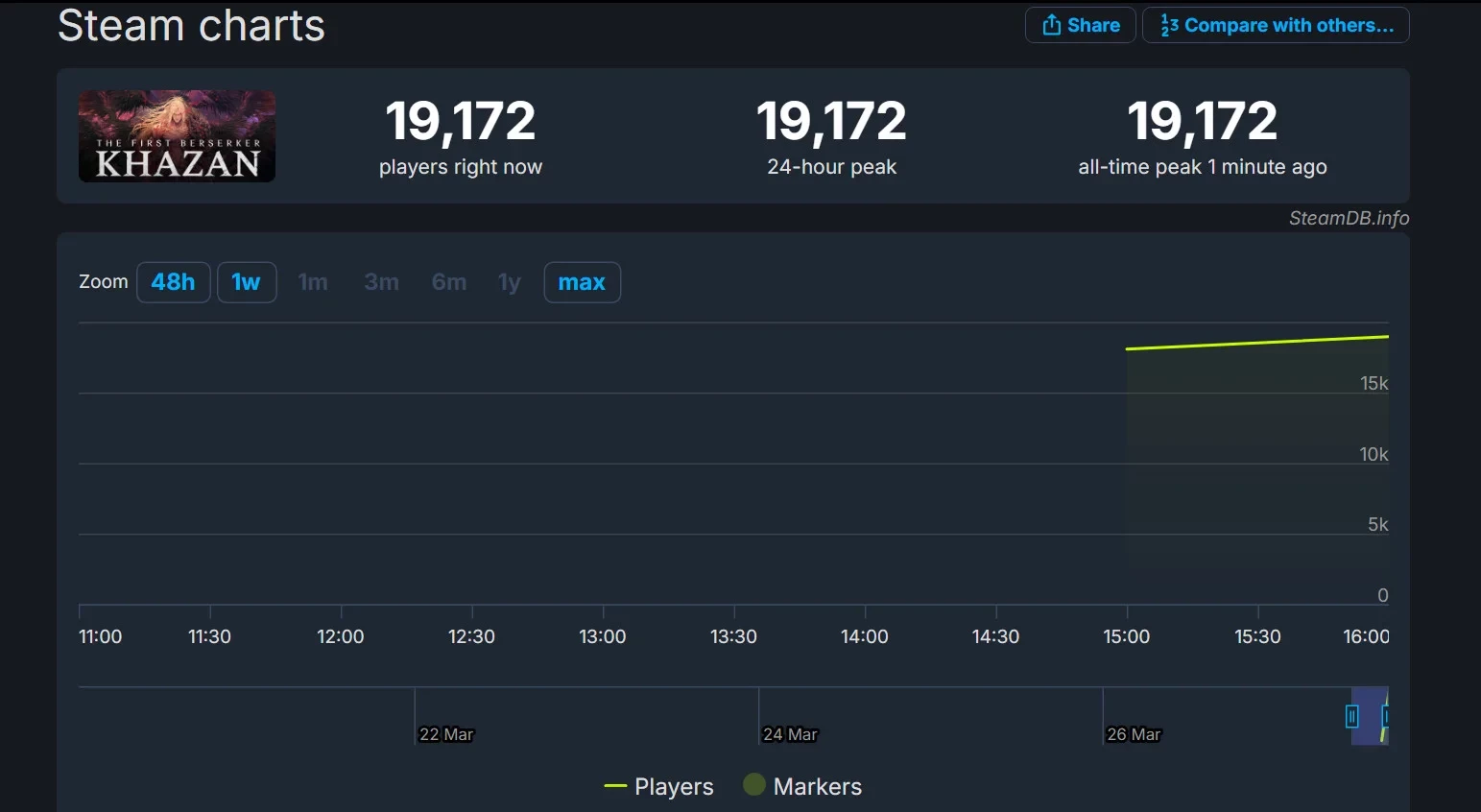Pick the 6m zoom range
Image resolution: width=1481 pixels, height=812 pixels.
pos(448,282)
